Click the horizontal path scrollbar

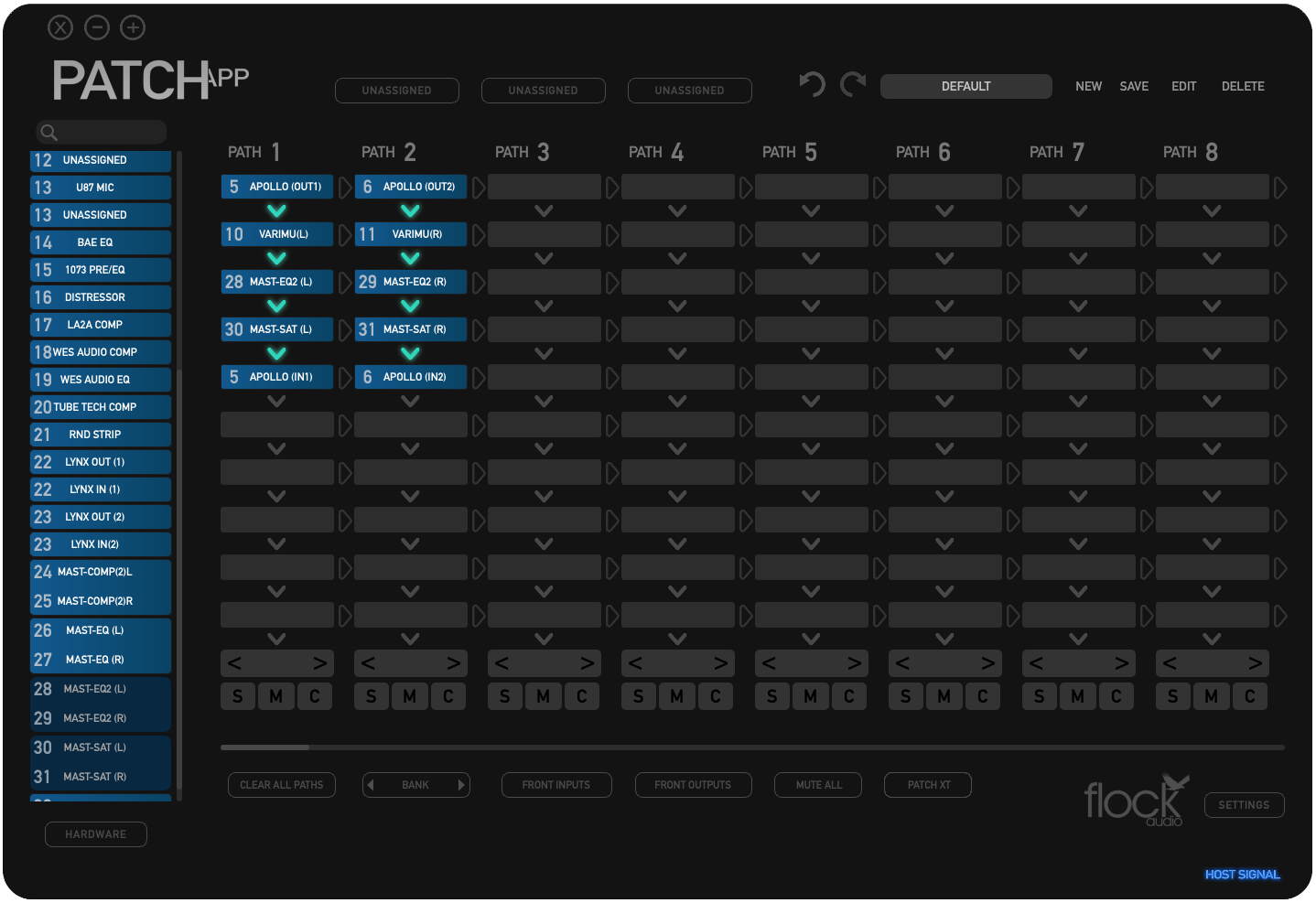(x=265, y=747)
